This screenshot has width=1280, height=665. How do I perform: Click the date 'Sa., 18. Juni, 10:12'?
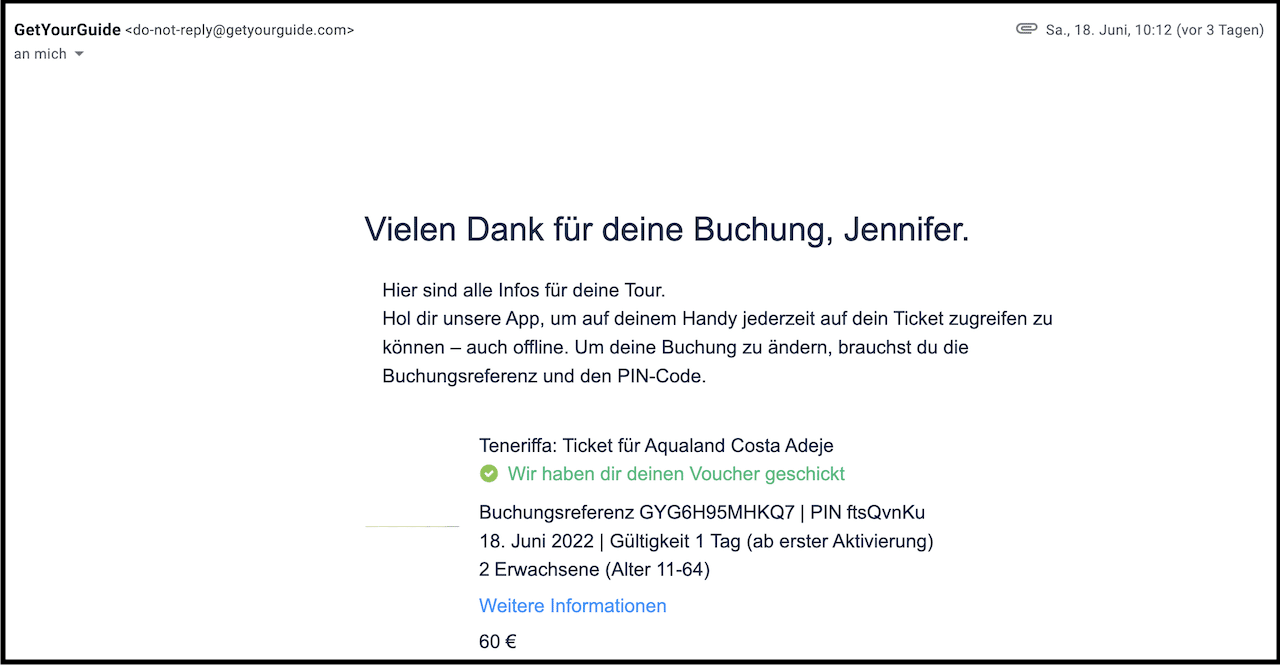click(1107, 30)
